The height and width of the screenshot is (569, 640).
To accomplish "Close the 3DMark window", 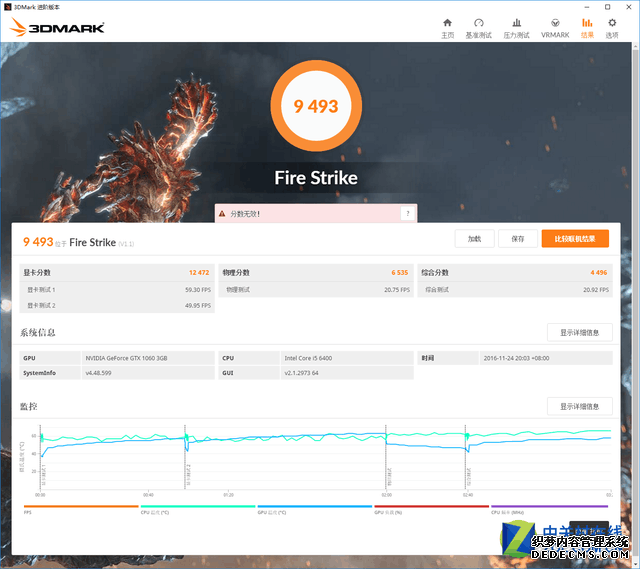I will coord(629,7).
